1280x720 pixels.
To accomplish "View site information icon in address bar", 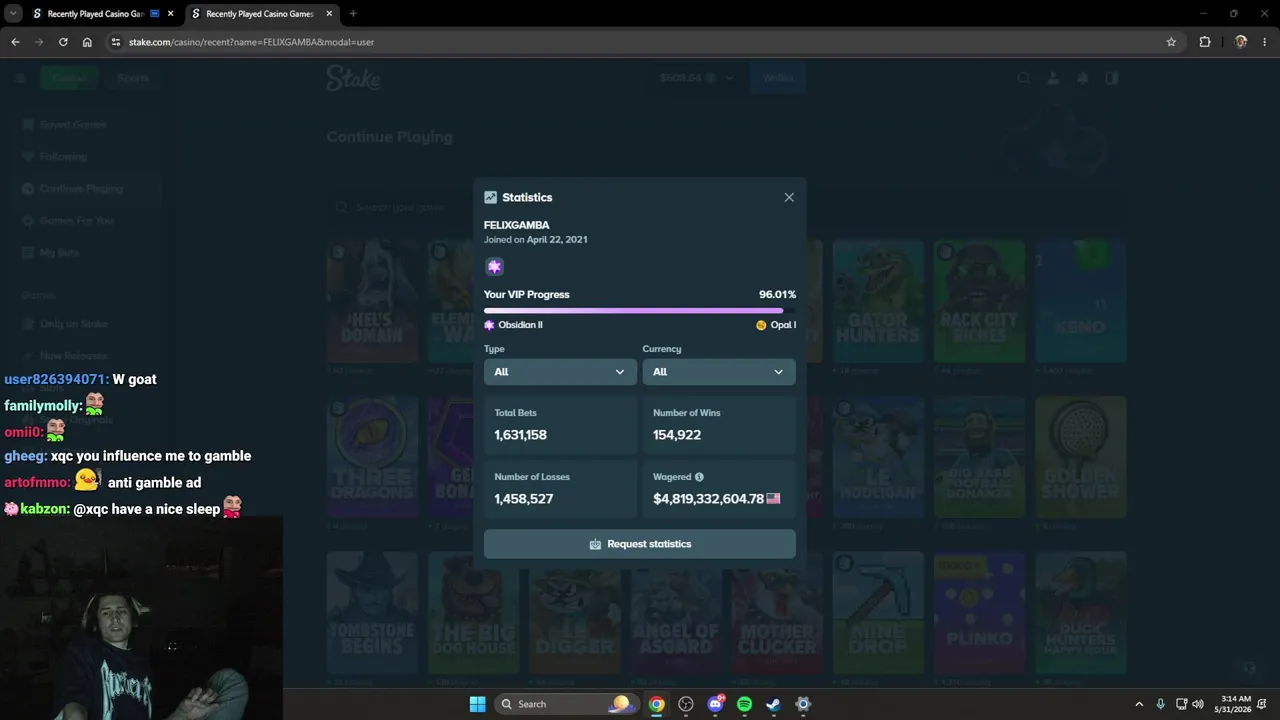I will (116, 42).
